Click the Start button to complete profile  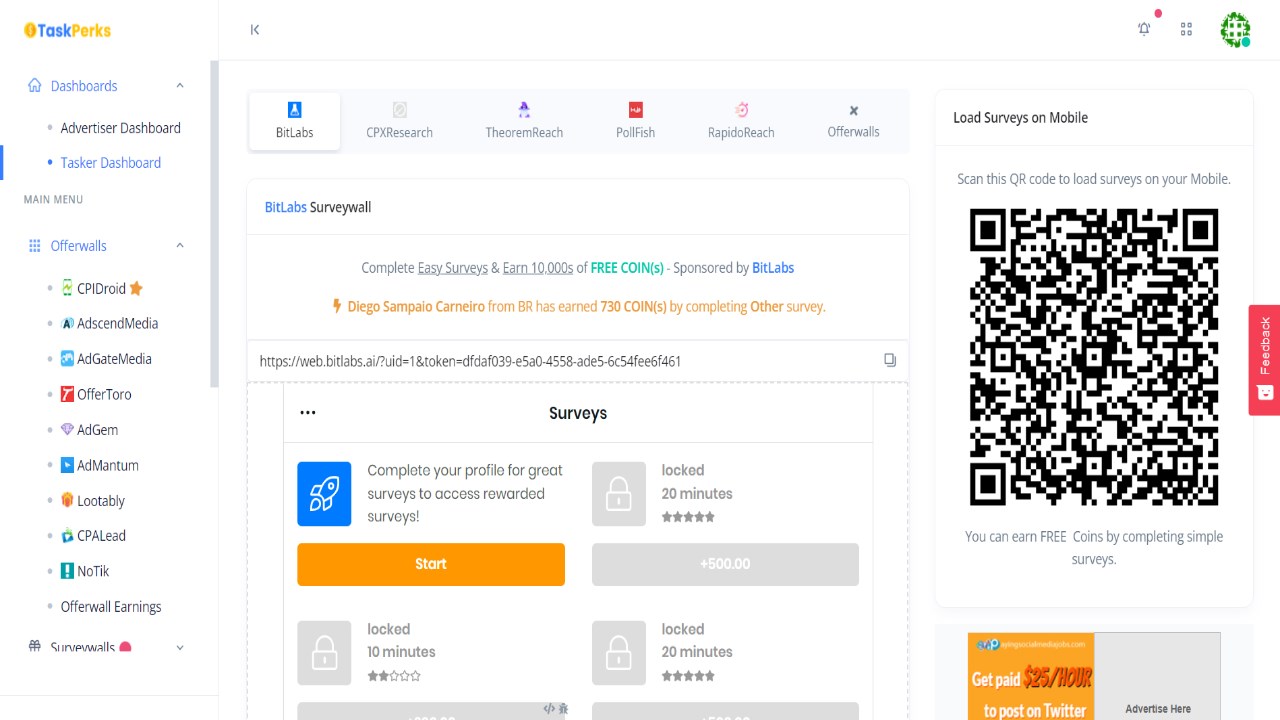(431, 564)
